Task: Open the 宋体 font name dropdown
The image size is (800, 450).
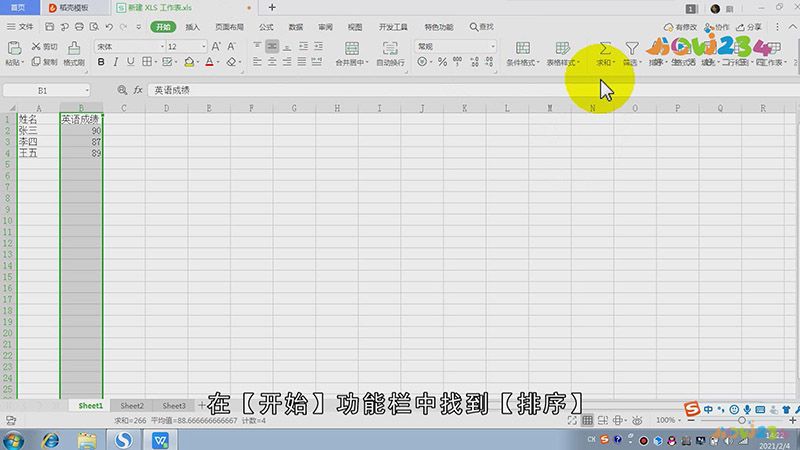Action: click(x=162, y=46)
